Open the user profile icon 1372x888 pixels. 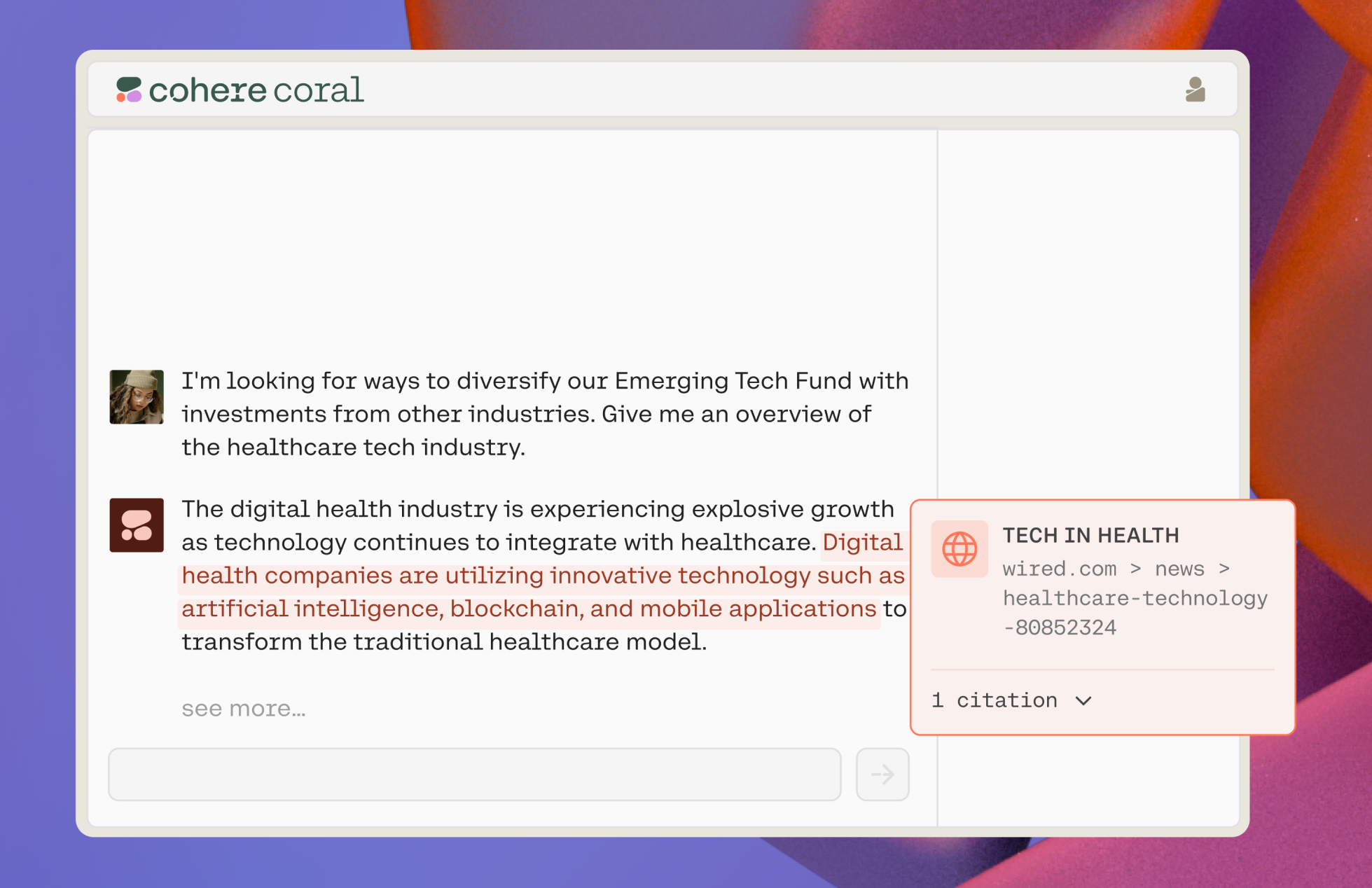1195,90
